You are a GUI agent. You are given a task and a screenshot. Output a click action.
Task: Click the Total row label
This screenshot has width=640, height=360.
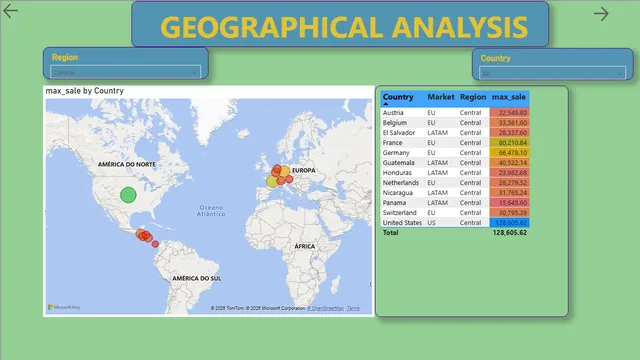point(390,233)
